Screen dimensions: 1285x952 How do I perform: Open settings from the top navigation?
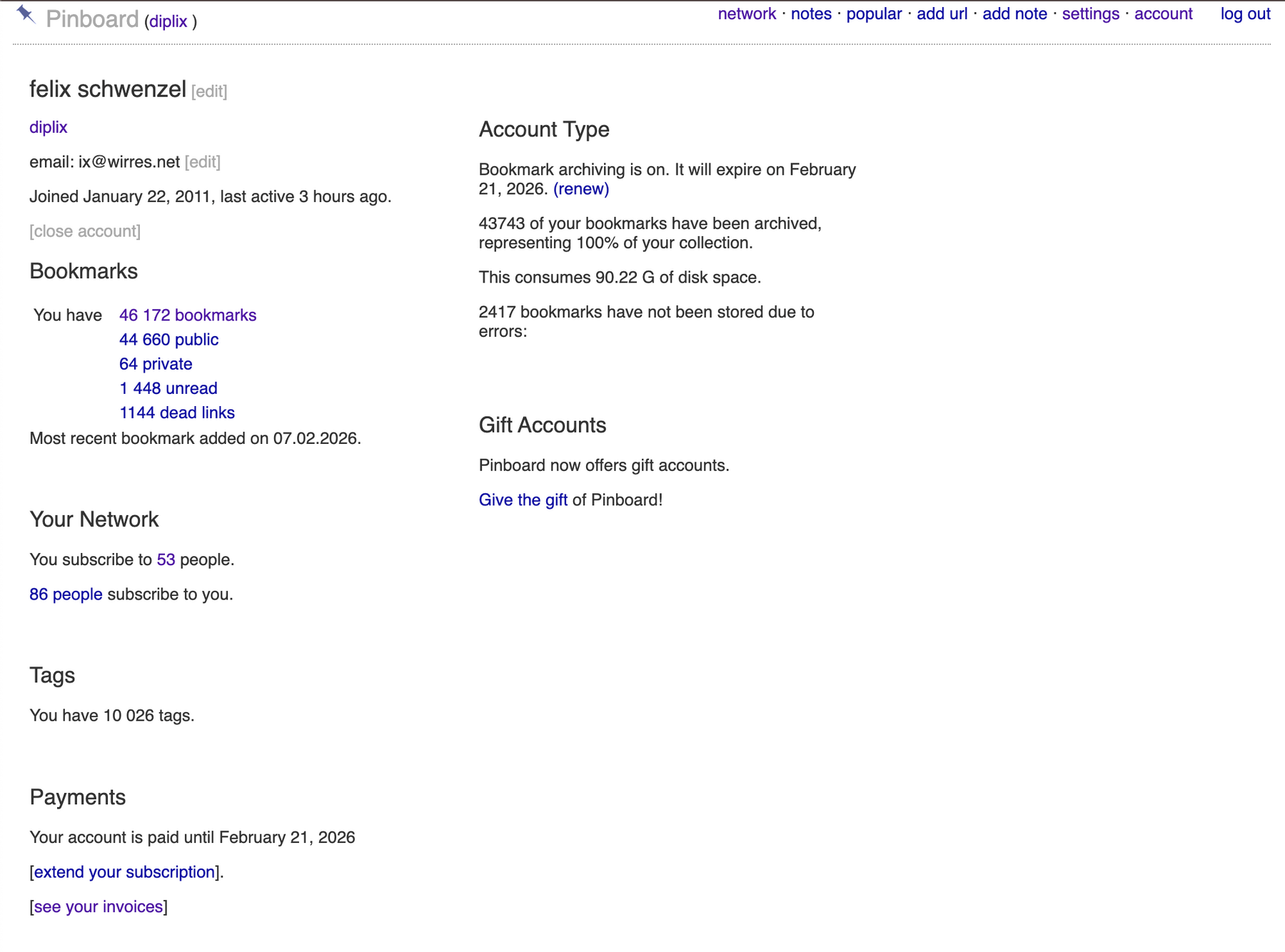tap(1090, 14)
